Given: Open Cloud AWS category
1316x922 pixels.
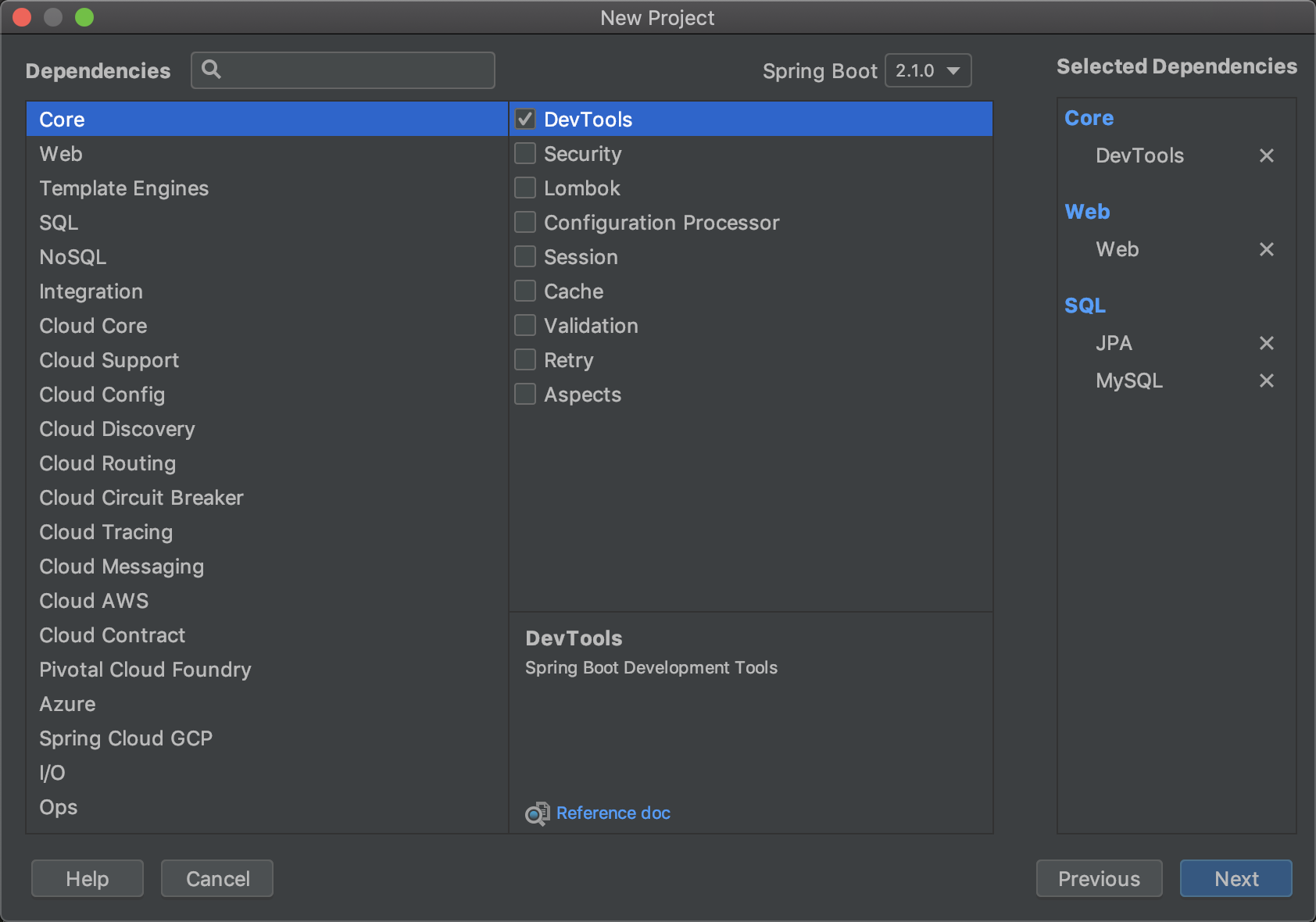Looking at the screenshot, I should [267, 601].
